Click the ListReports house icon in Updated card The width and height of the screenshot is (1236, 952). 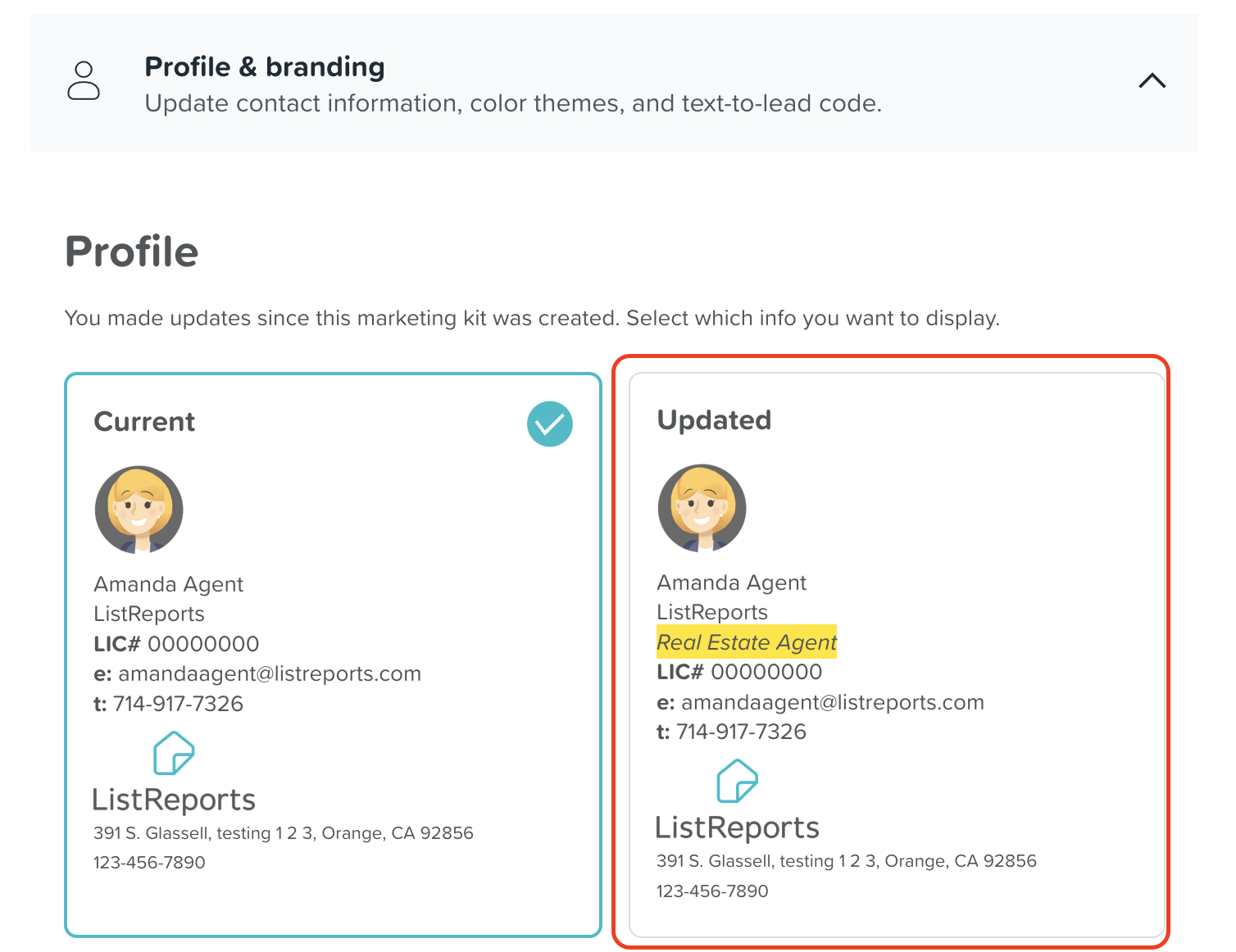(737, 781)
